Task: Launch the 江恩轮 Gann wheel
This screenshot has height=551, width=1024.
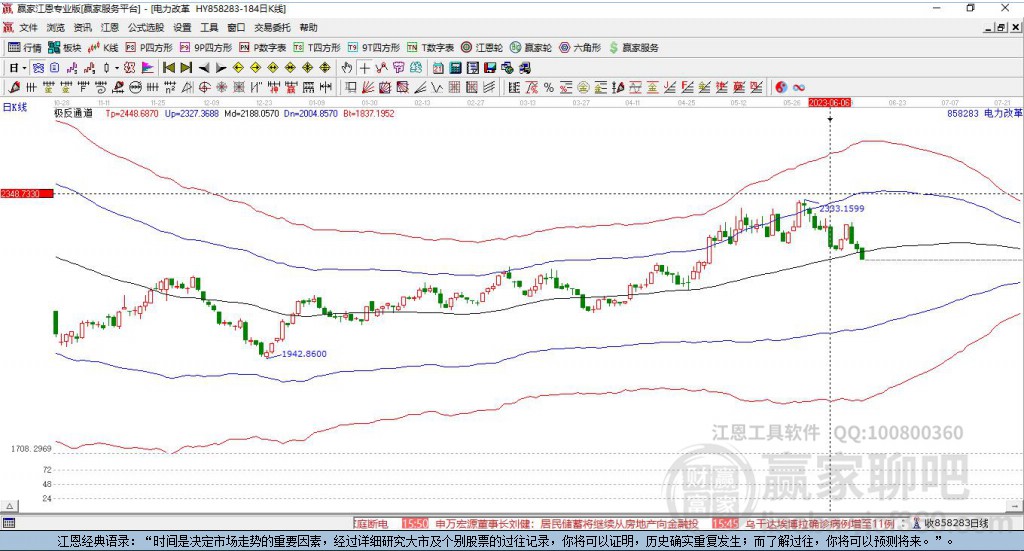Action: [x=481, y=48]
